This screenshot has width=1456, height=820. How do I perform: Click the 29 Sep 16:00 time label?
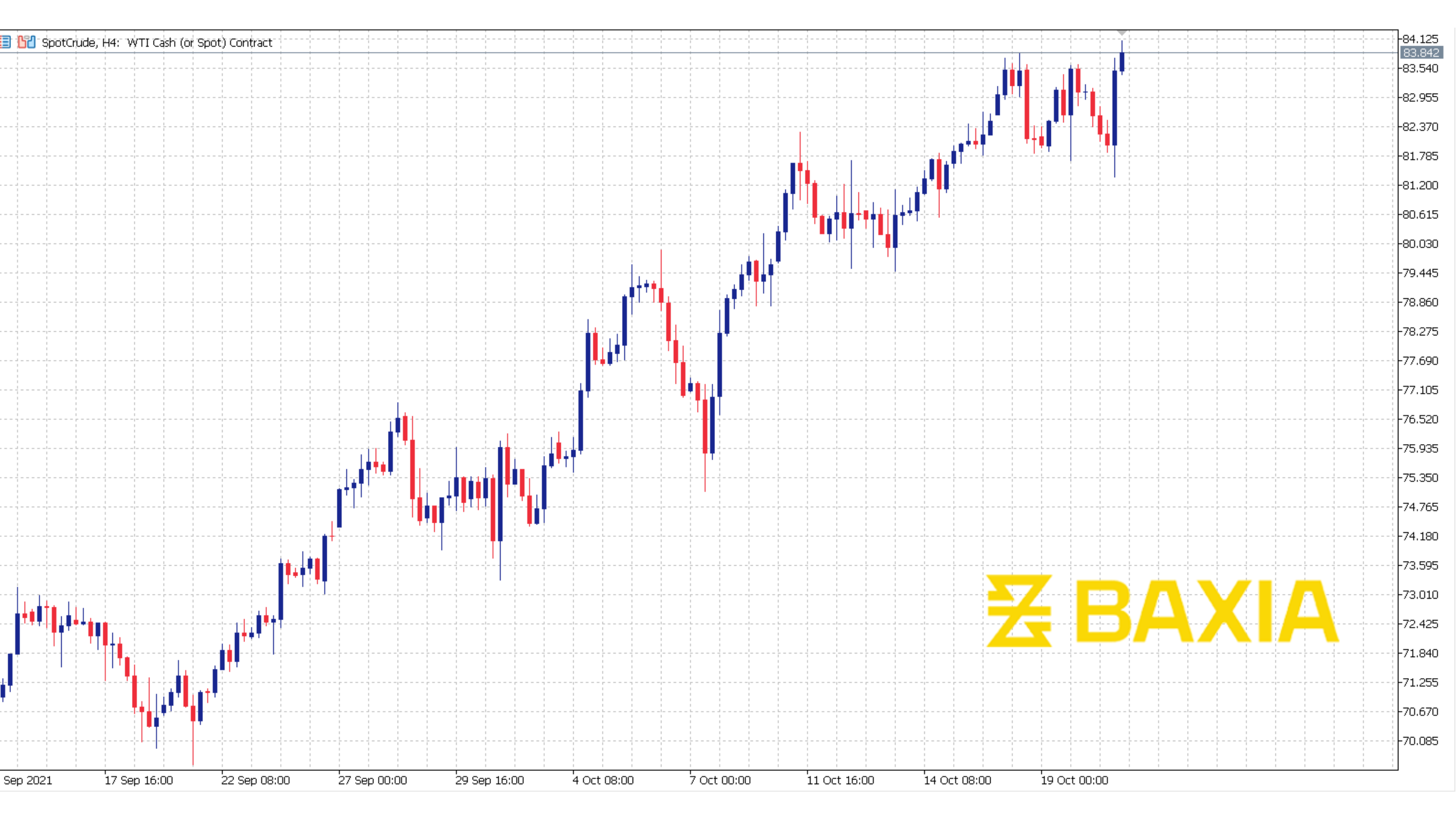[489, 780]
